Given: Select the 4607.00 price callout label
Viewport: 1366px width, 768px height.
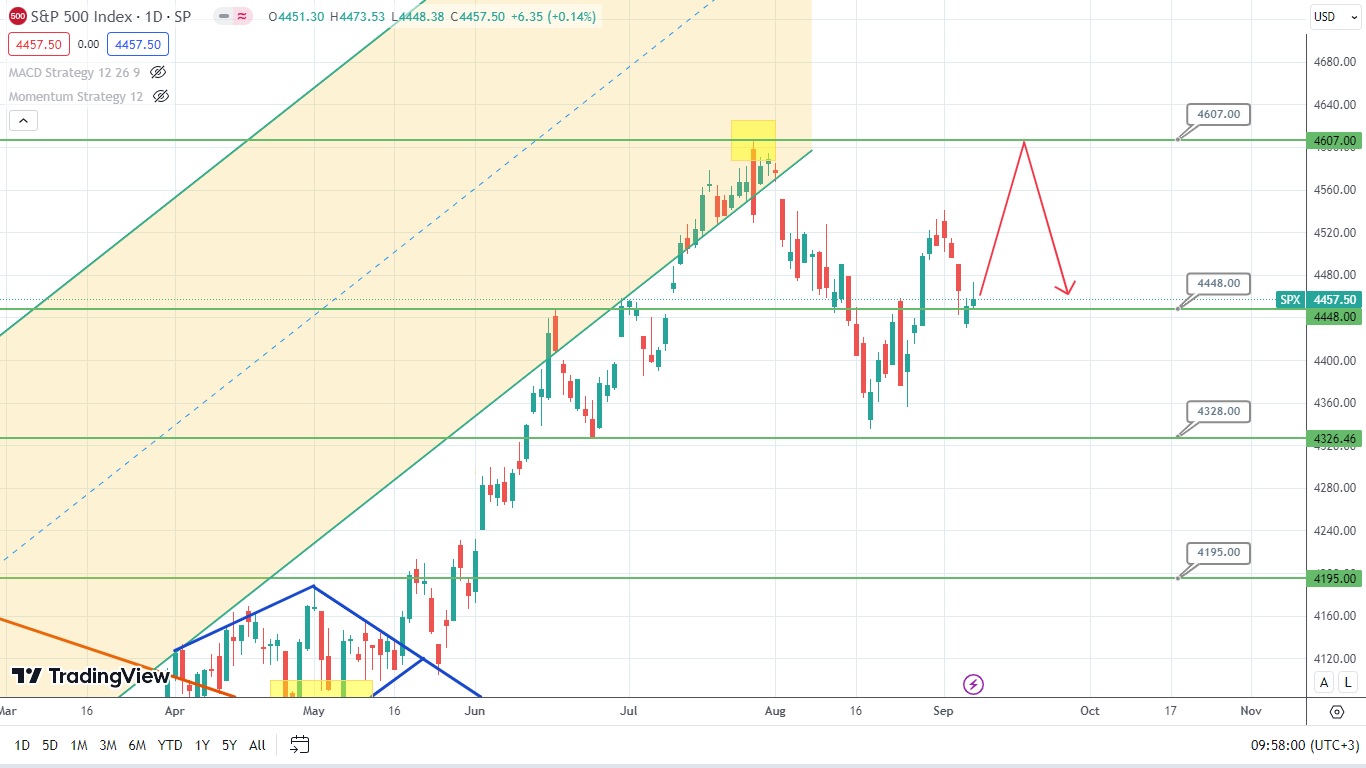Looking at the screenshot, I should pyautogui.click(x=1218, y=114).
